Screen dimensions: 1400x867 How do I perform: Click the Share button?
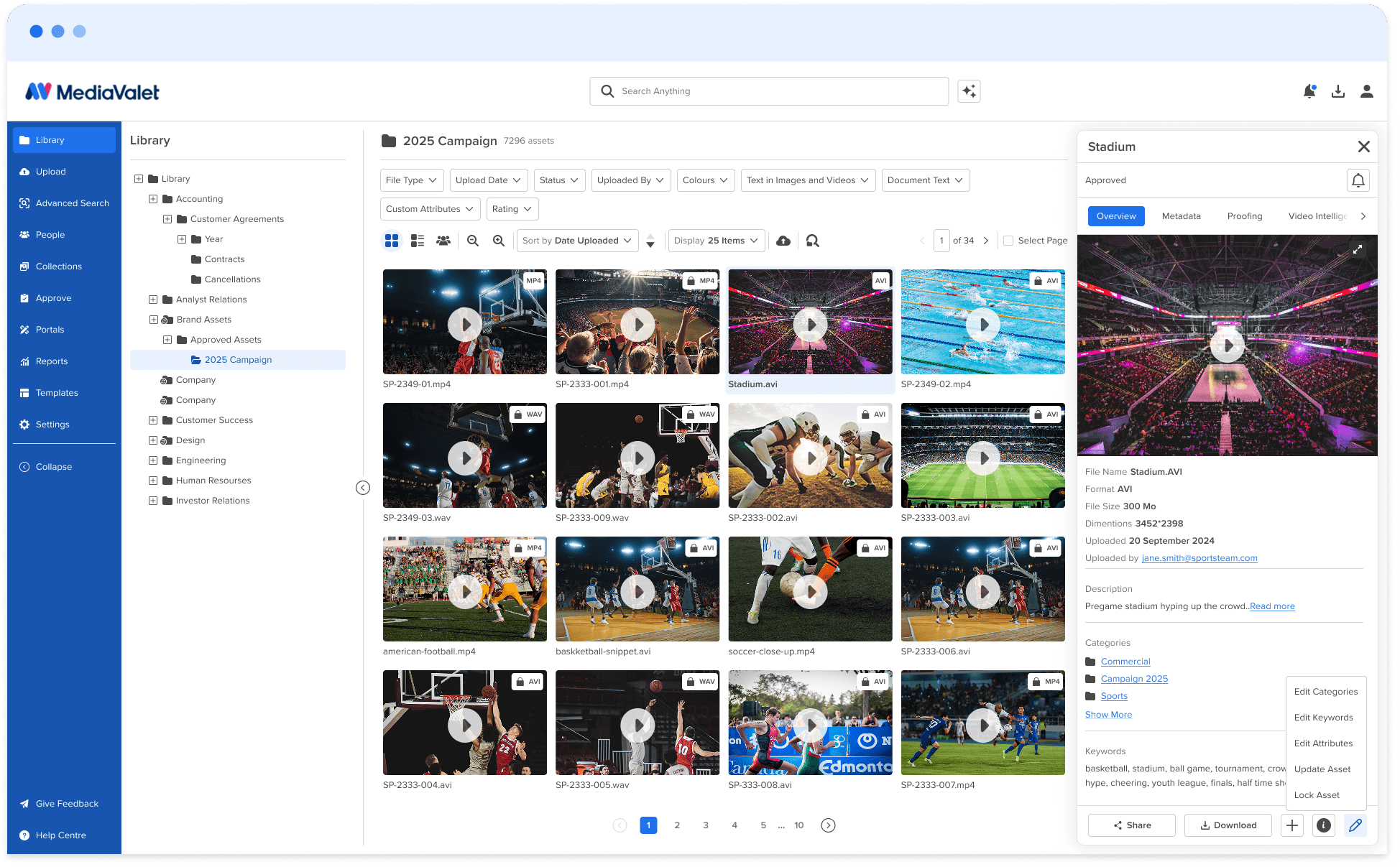[1132, 825]
